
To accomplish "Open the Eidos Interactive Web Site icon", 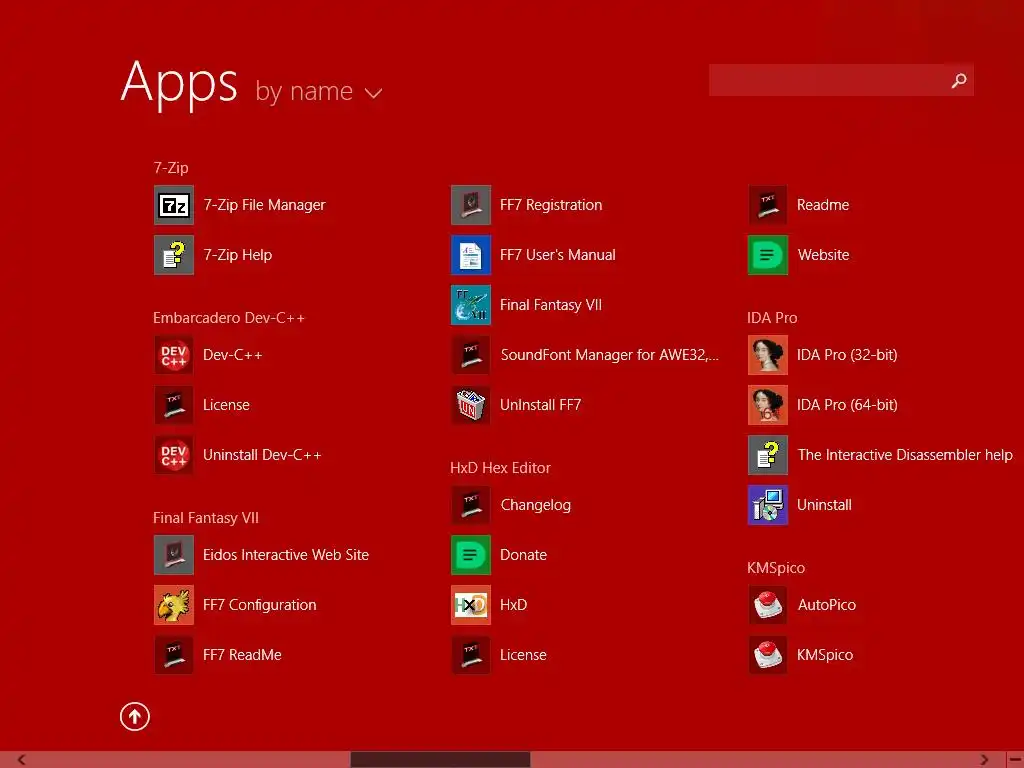I will click(x=174, y=555).
